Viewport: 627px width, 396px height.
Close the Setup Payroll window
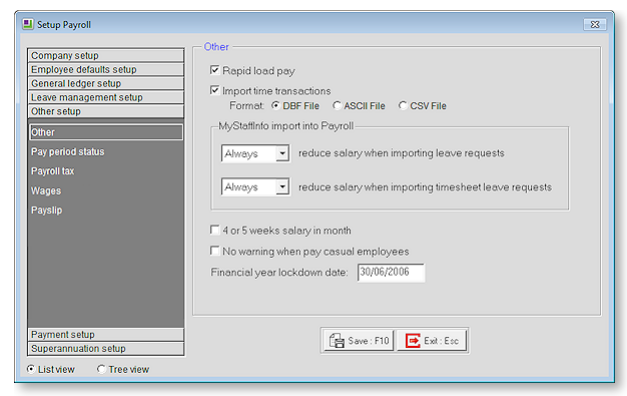point(595,24)
